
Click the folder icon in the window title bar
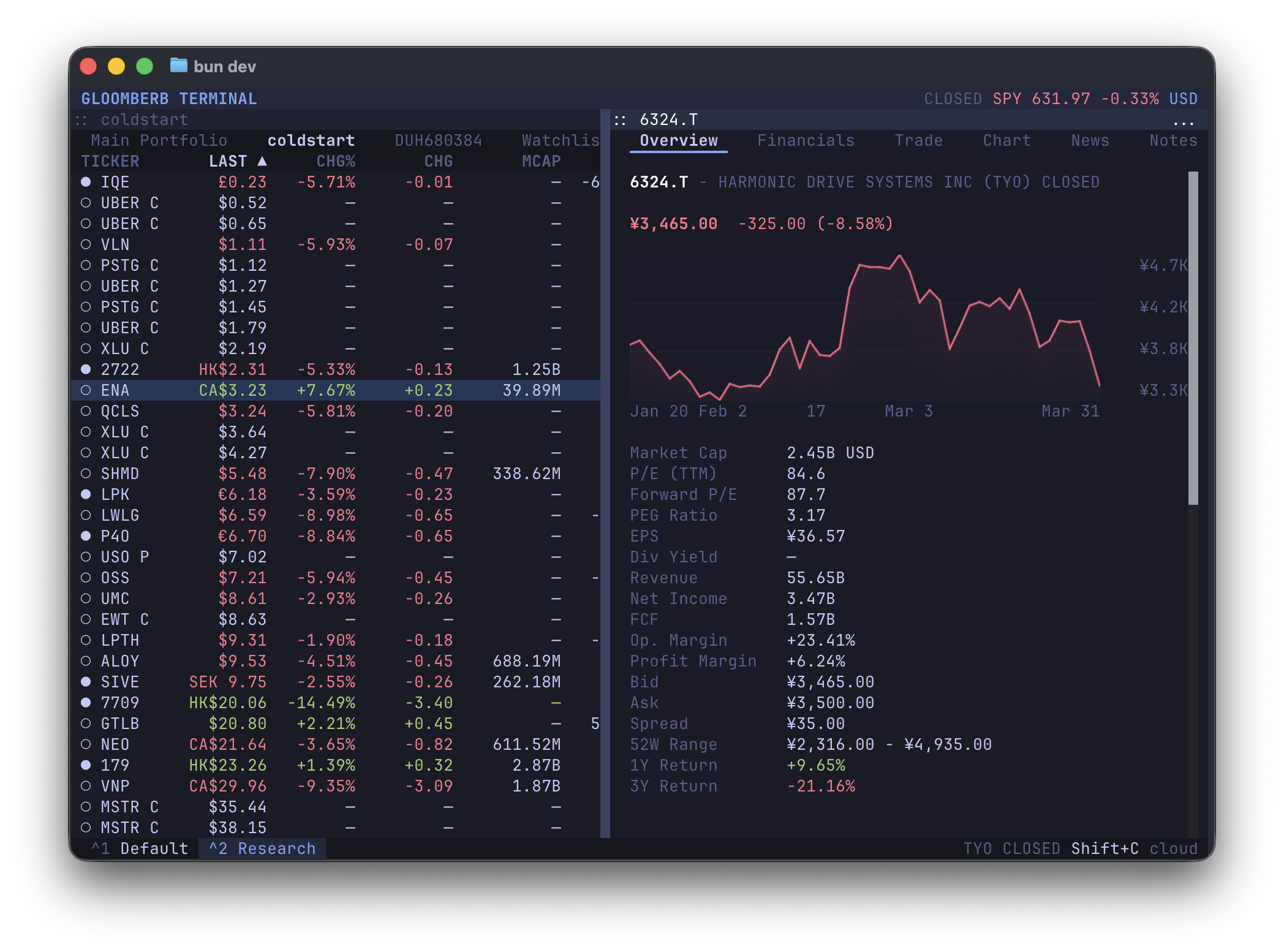[178, 66]
